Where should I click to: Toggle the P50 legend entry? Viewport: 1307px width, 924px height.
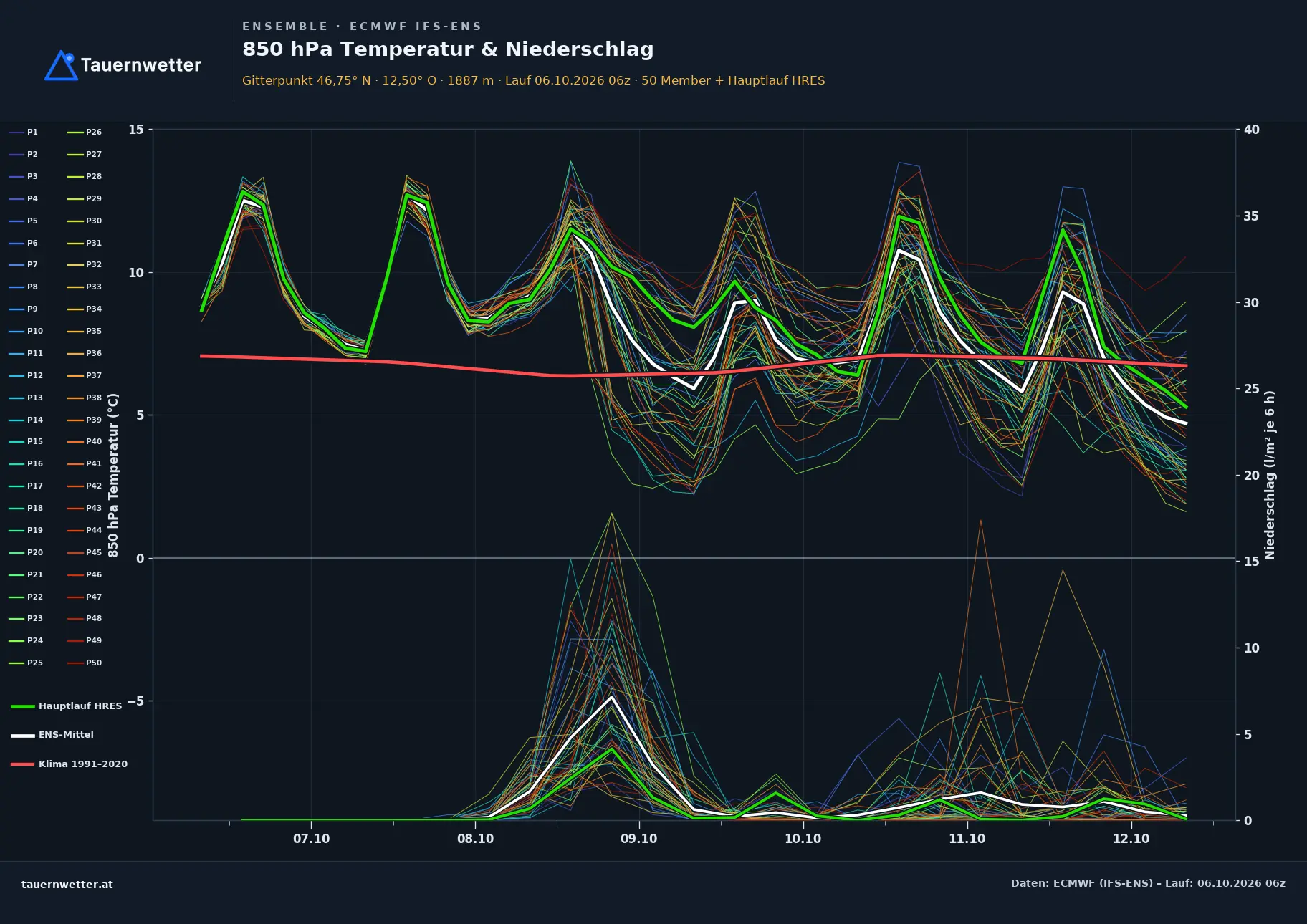click(85, 663)
